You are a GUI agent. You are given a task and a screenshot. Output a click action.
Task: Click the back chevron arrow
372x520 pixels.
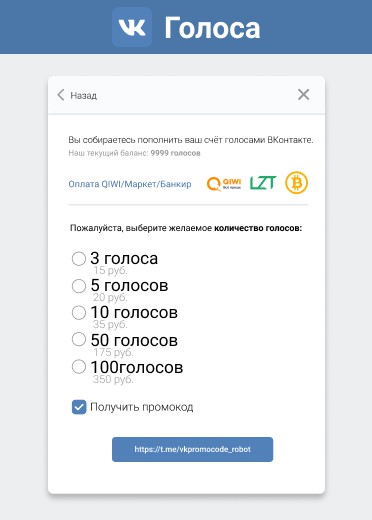pyautogui.click(x=61, y=95)
